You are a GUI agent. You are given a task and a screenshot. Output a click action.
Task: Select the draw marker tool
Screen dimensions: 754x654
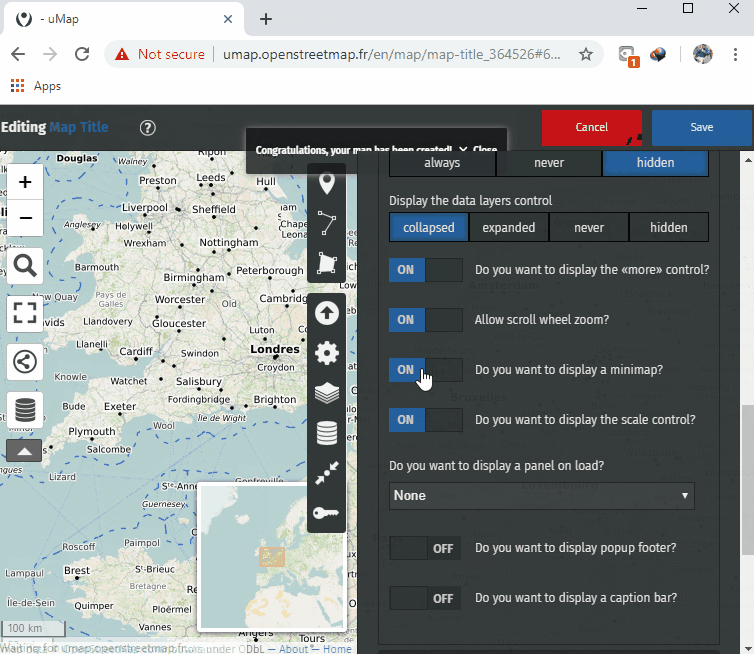point(326,184)
